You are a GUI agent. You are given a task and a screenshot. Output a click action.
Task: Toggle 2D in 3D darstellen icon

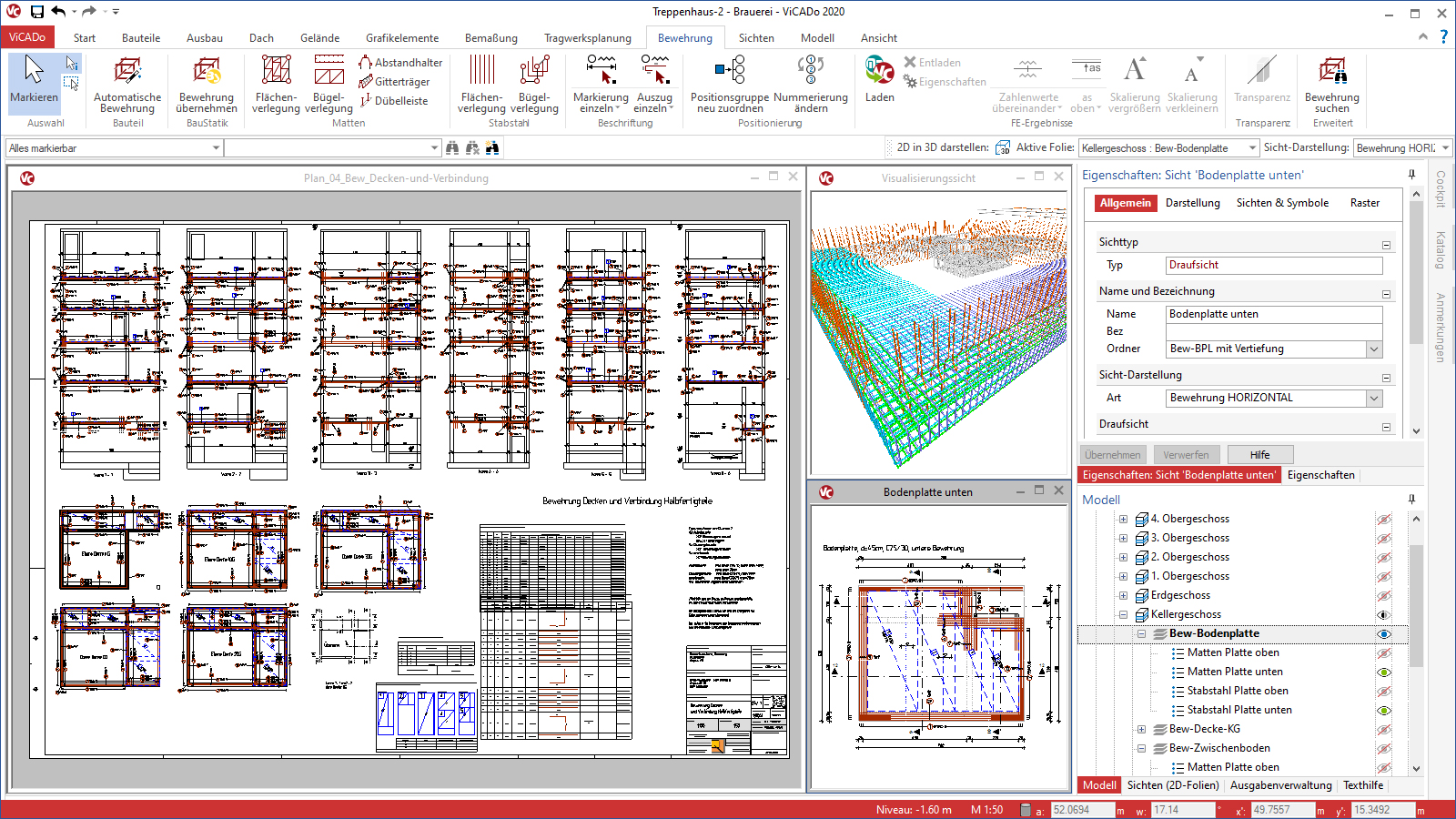[x=1003, y=147]
